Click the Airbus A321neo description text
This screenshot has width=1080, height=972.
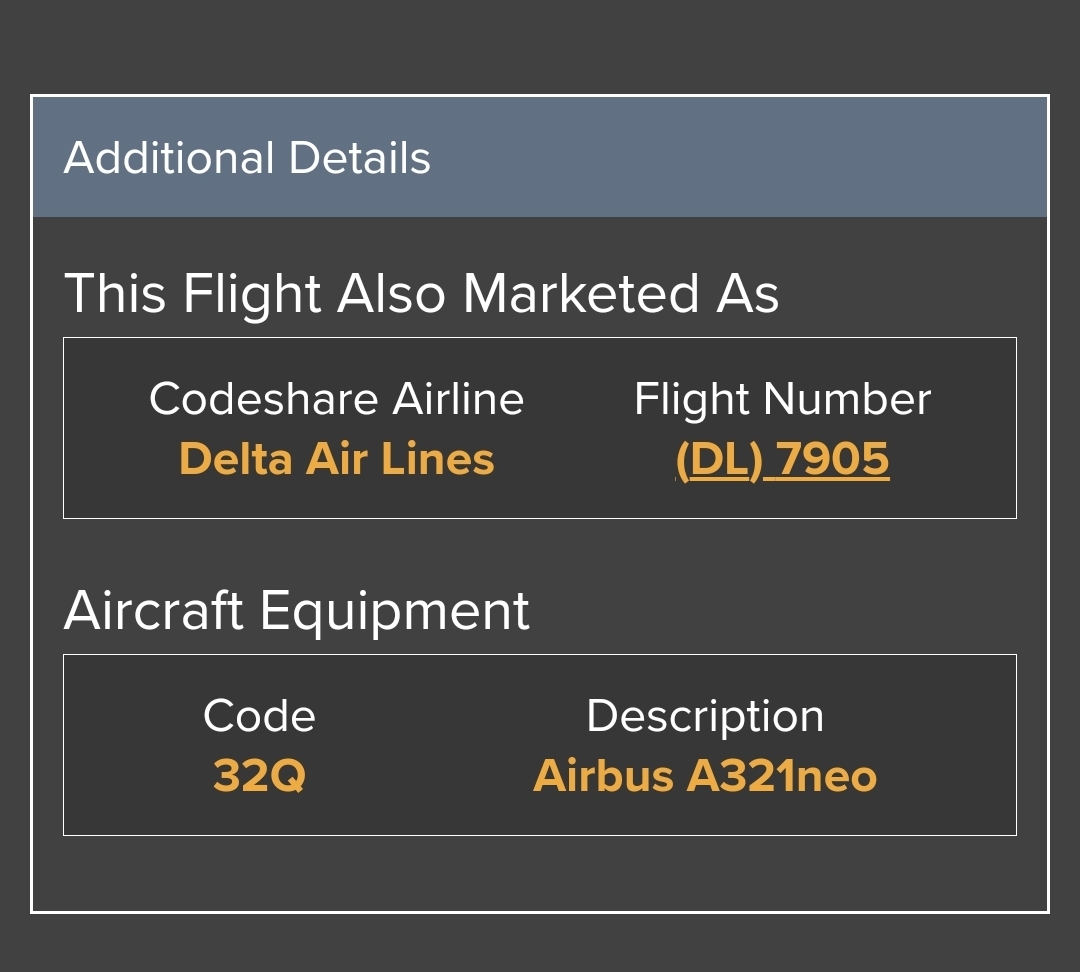[705, 776]
